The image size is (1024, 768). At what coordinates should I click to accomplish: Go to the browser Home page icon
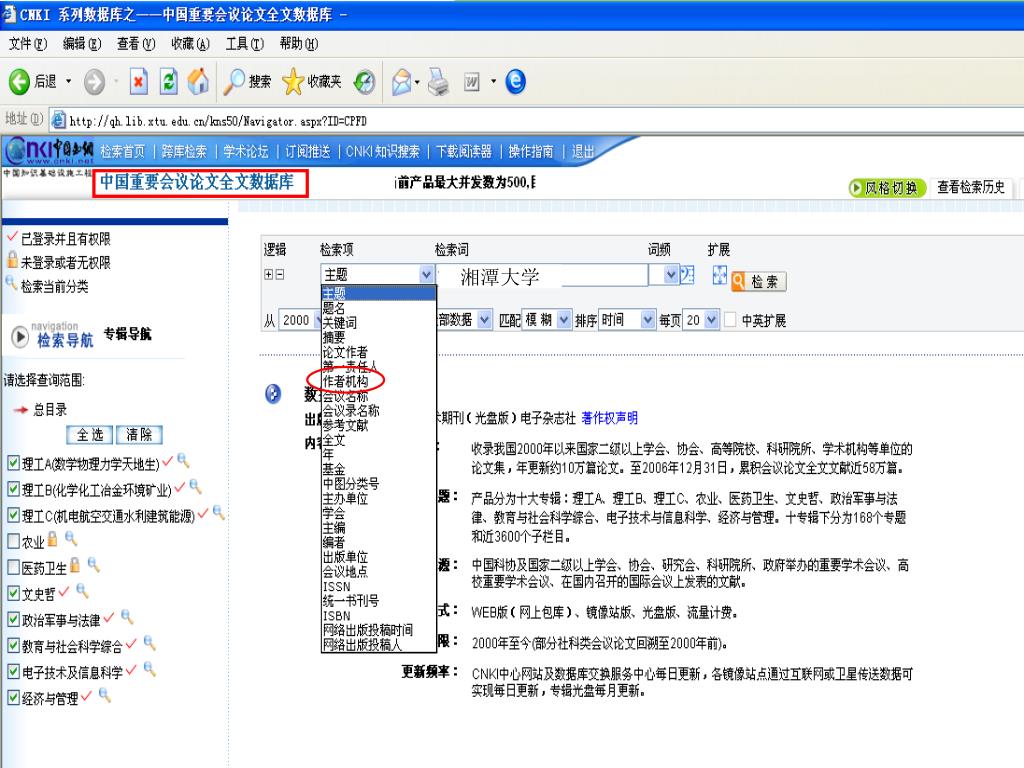pyautogui.click(x=199, y=82)
